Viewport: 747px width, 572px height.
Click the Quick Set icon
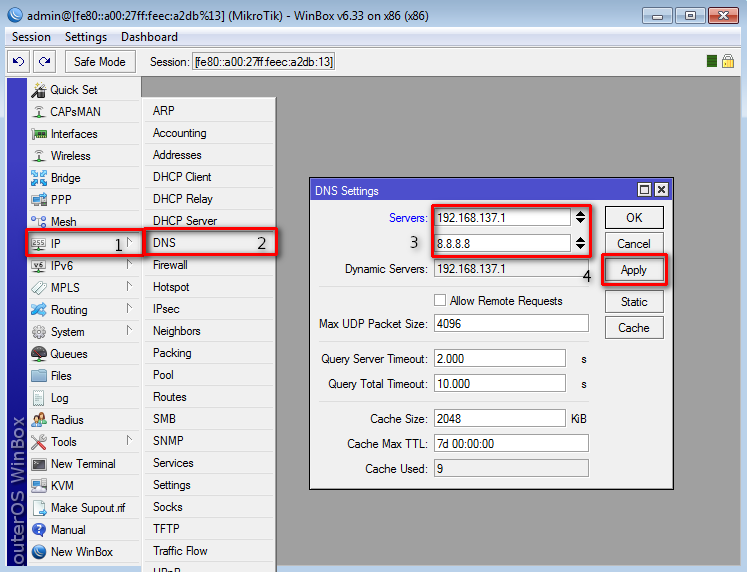(39, 90)
